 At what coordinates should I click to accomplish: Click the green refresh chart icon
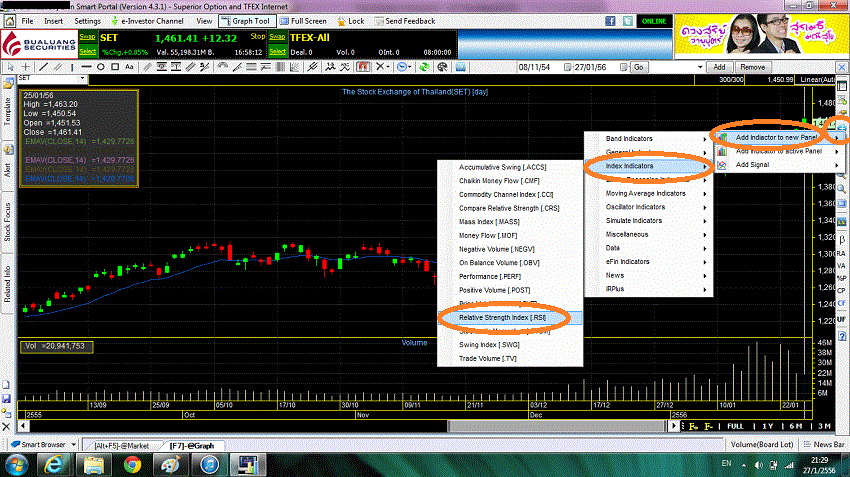coord(424,67)
